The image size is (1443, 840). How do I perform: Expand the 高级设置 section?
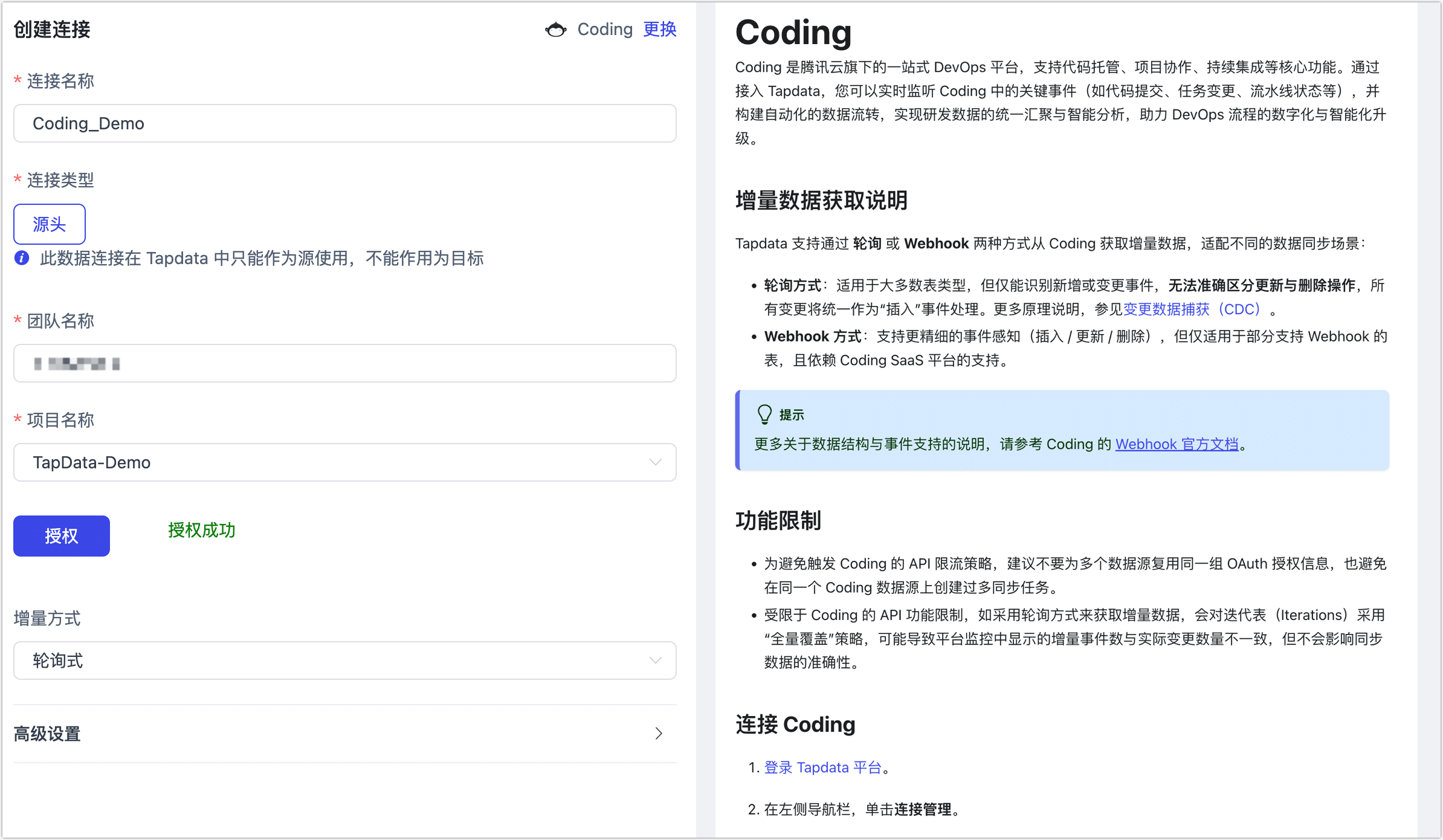click(47, 734)
